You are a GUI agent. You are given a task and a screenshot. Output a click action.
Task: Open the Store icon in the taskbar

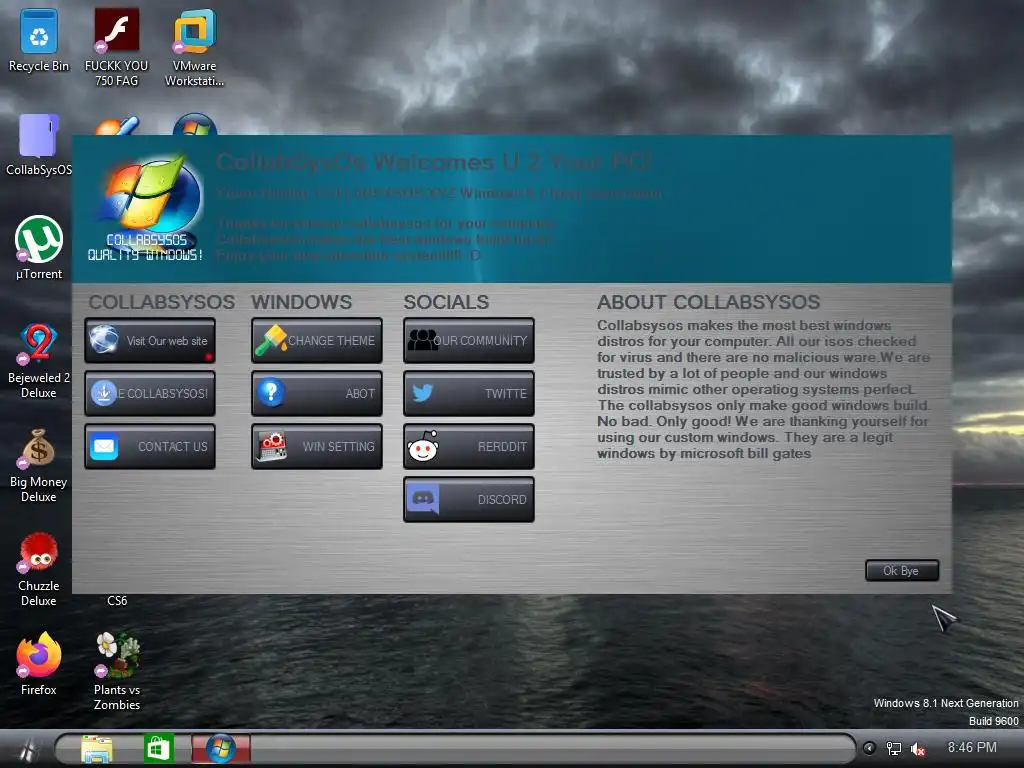(159, 748)
